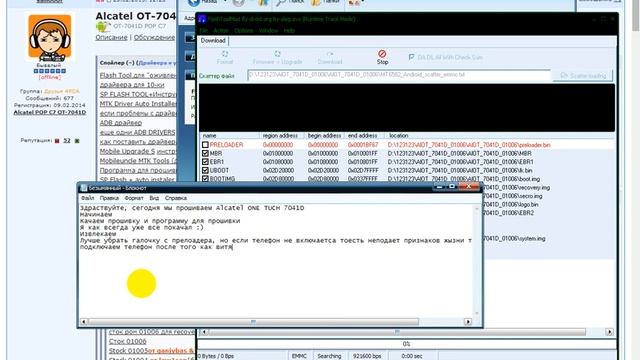Click the Scatter-loading button
640x360 pixels.
pyautogui.click(x=582, y=76)
